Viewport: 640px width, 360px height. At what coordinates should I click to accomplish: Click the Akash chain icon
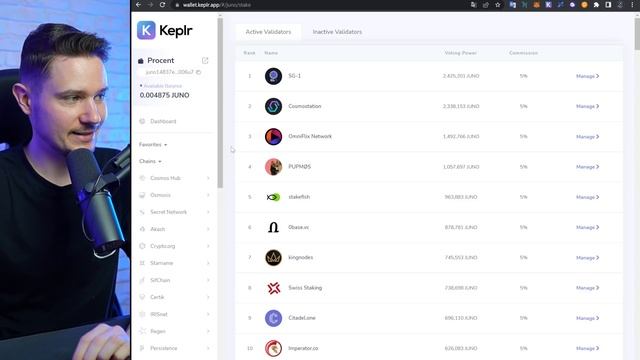(142, 229)
